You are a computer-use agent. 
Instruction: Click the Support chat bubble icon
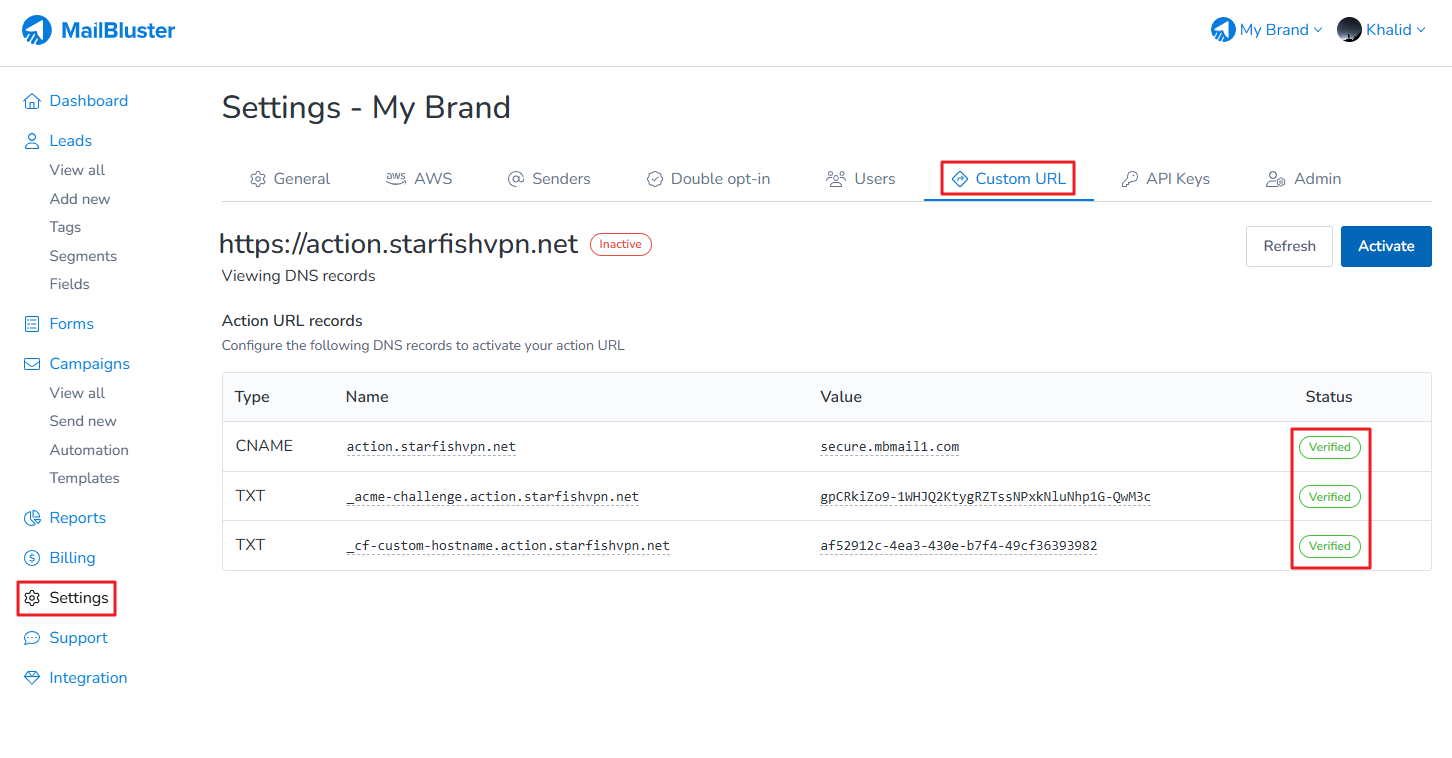click(x=32, y=638)
